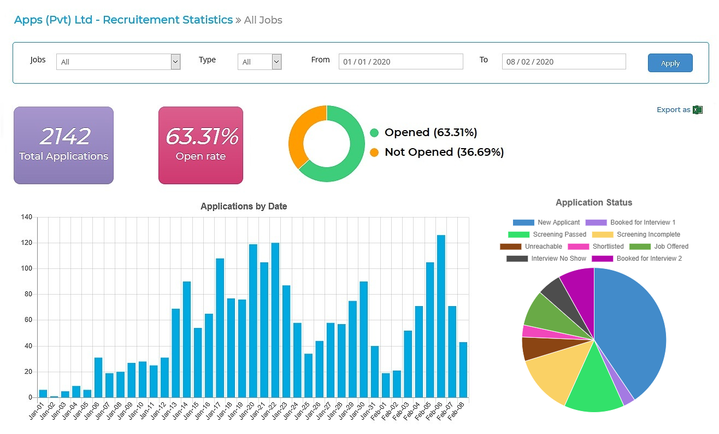
Task: Click the pink Shortlisted legend swatch
Action: [578, 246]
